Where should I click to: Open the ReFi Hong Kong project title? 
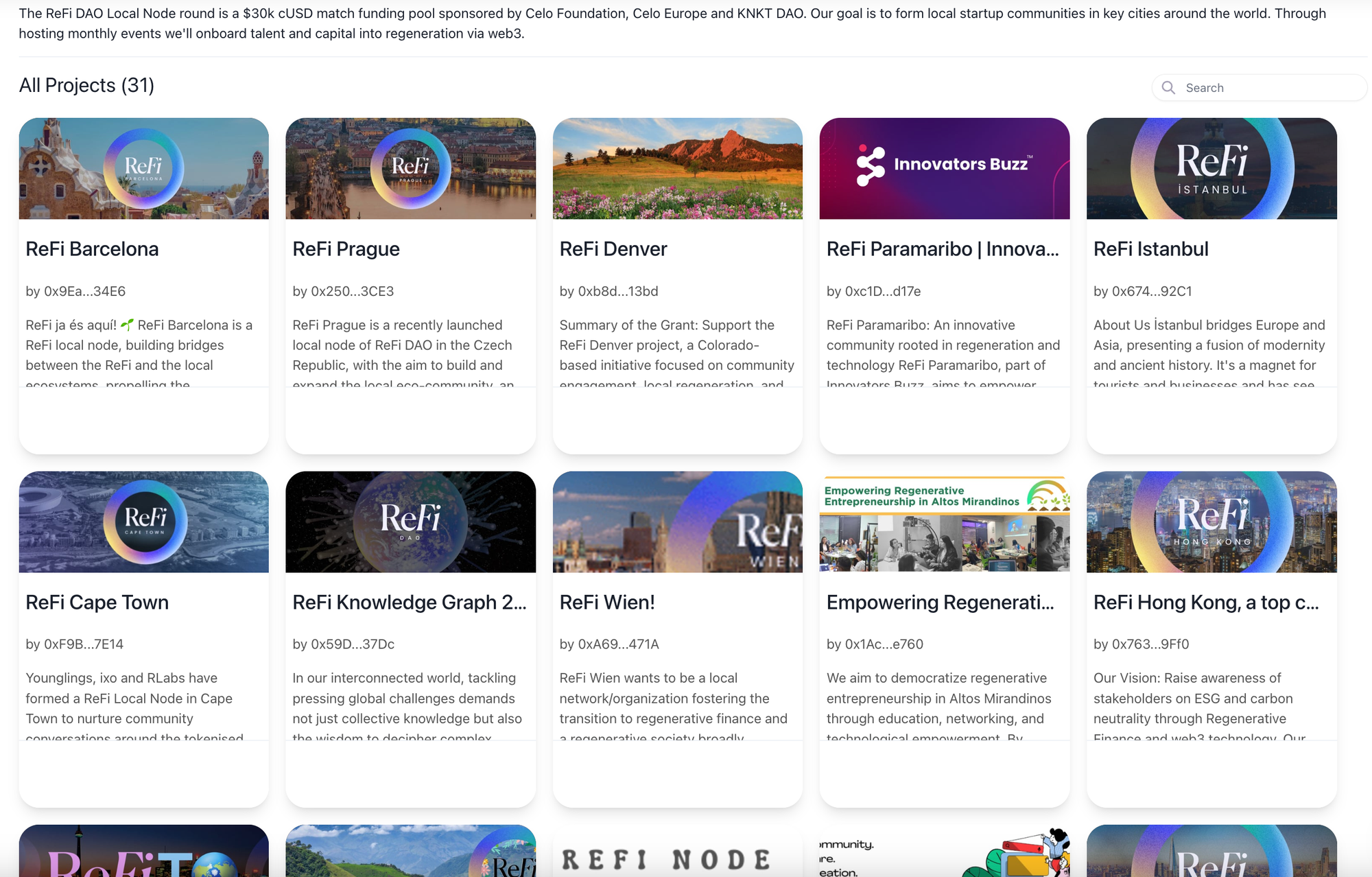coord(1205,603)
